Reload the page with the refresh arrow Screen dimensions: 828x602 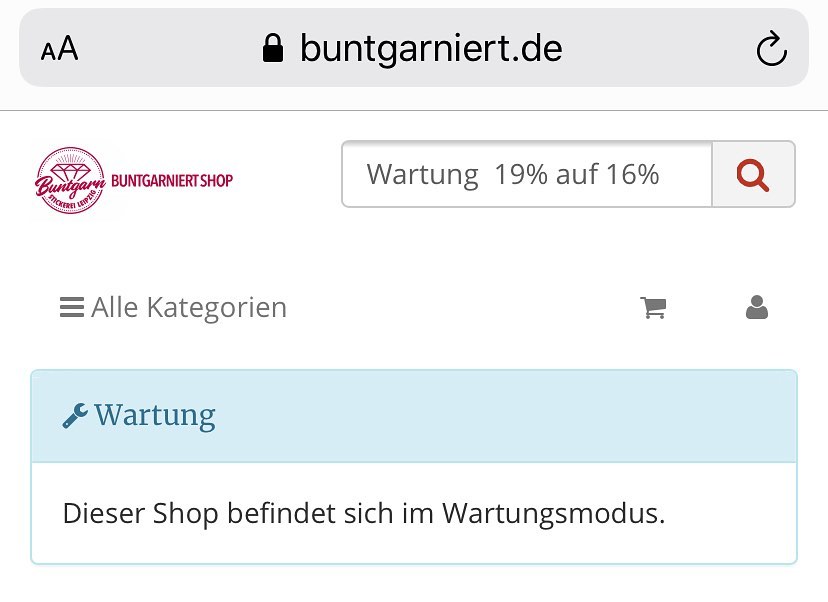pyautogui.click(x=771, y=50)
